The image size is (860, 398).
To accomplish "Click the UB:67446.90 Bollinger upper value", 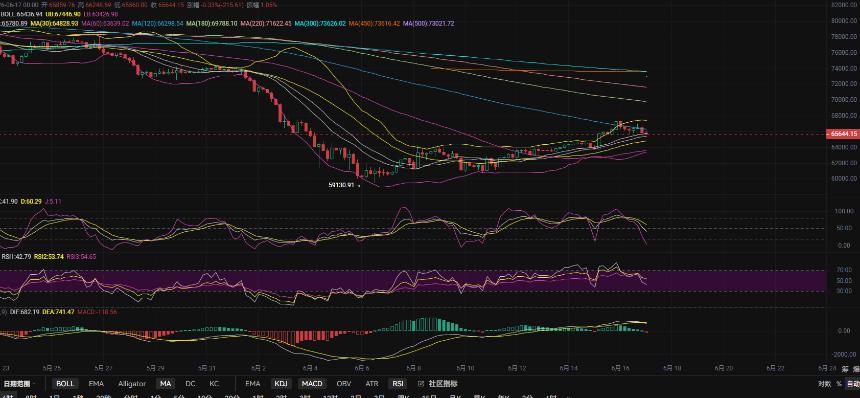I will pyautogui.click(x=63, y=14).
